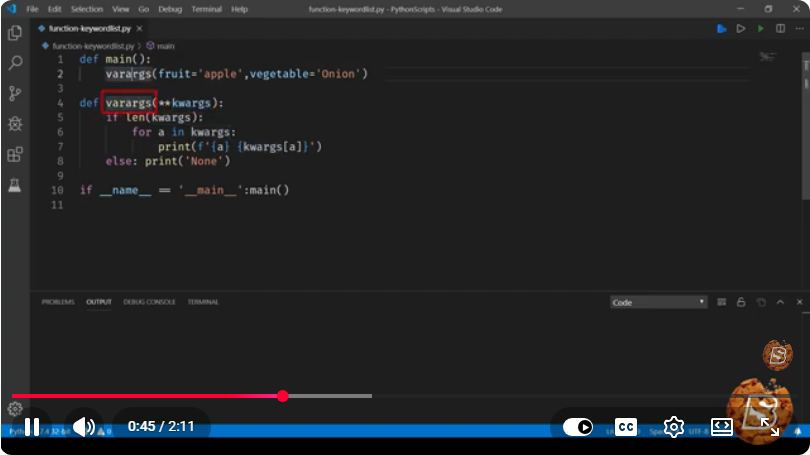The height and width of the screenshot is (455, 810).
Task: Click the print call on line 7
Action: [x=174, y=147]
